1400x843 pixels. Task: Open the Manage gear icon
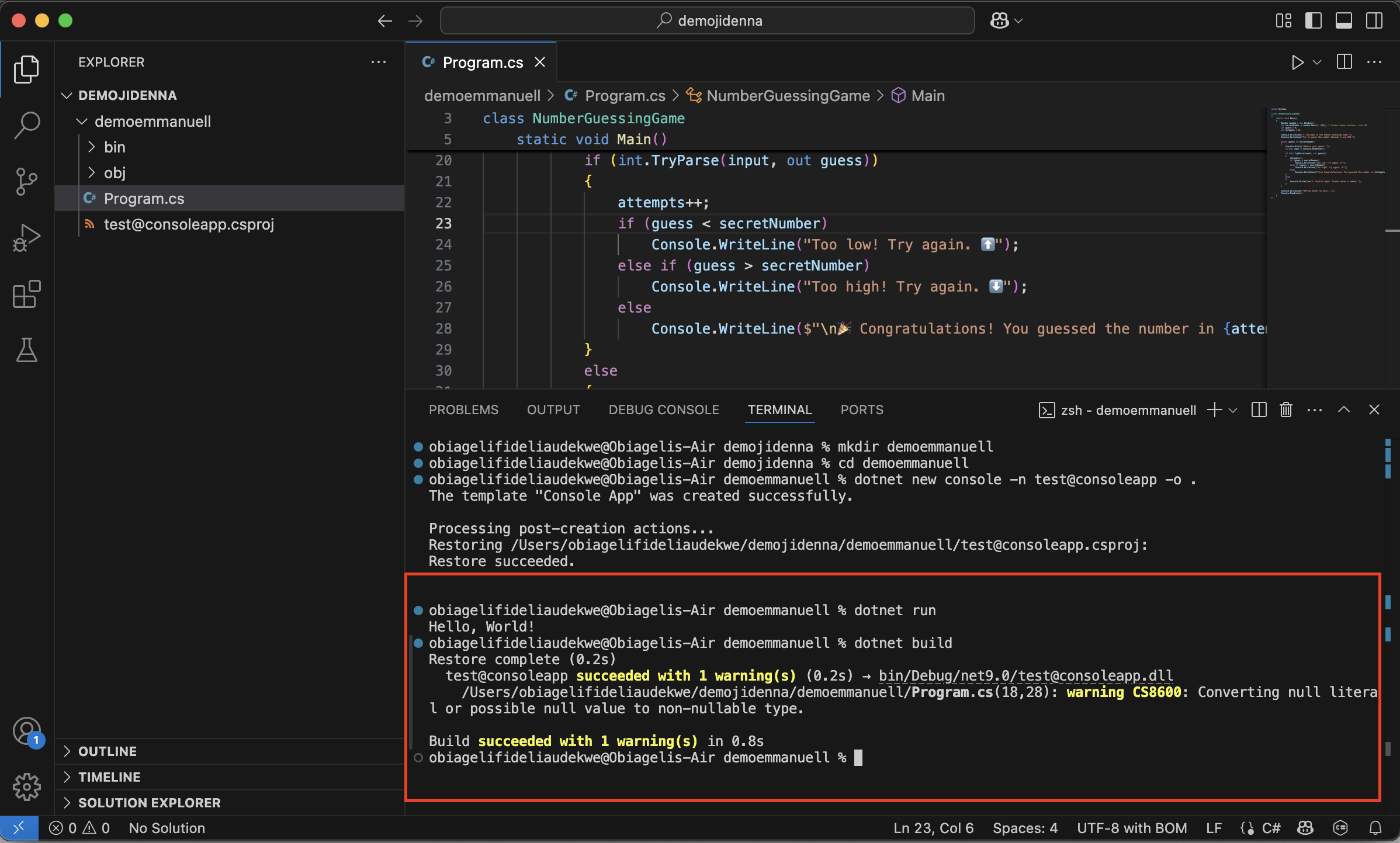[26, 787]
